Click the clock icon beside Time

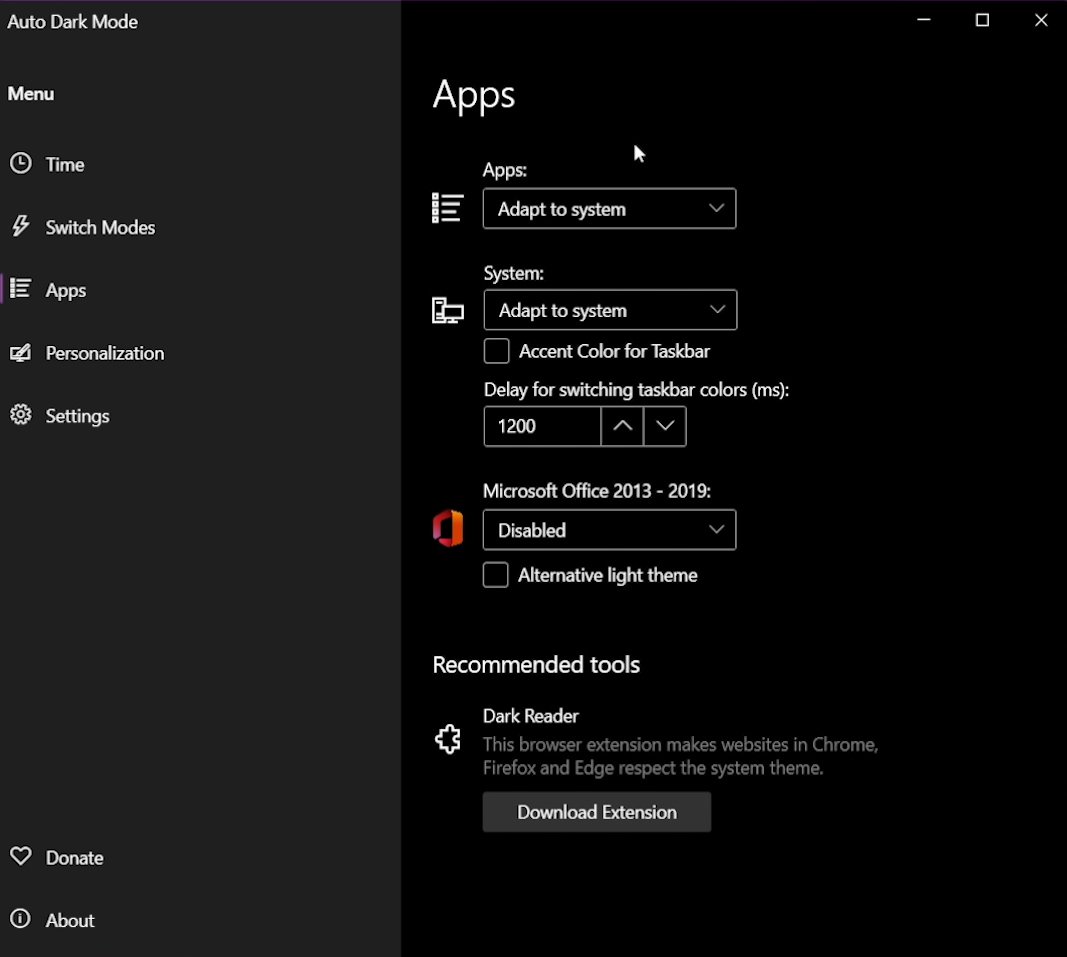[x=21, y=164]
